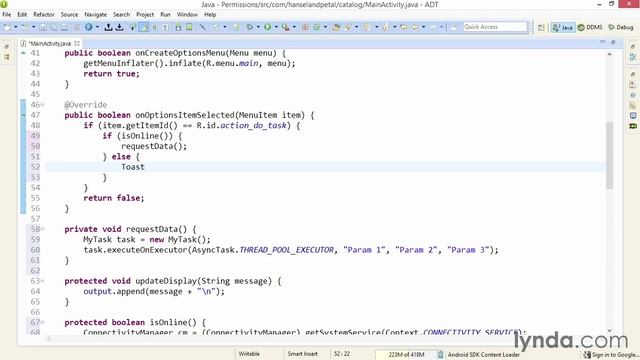Switch to the Java perspective
This screenshot has height=360, width=640.
(x=563, y=27)
